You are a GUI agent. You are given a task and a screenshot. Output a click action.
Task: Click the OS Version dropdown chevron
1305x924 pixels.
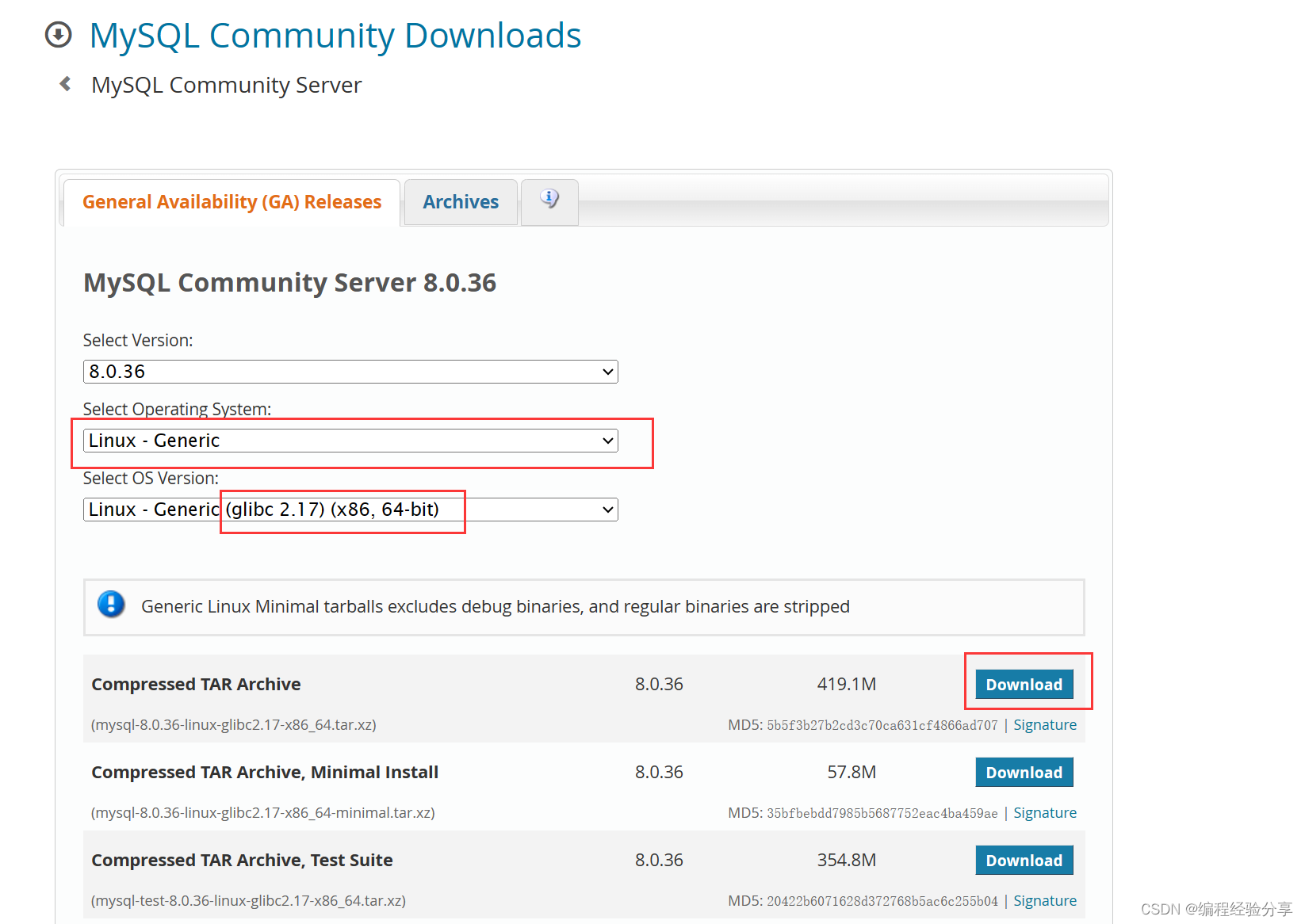coord(607,509)
